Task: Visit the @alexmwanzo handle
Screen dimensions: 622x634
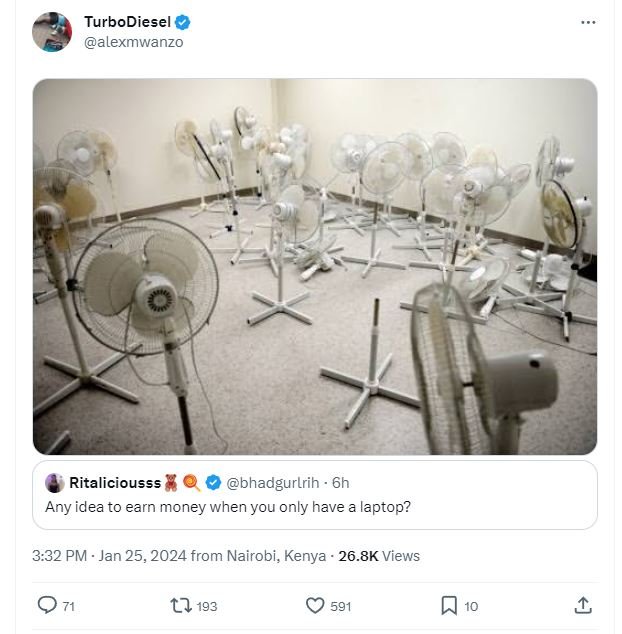Action: [x=133, y=42]
